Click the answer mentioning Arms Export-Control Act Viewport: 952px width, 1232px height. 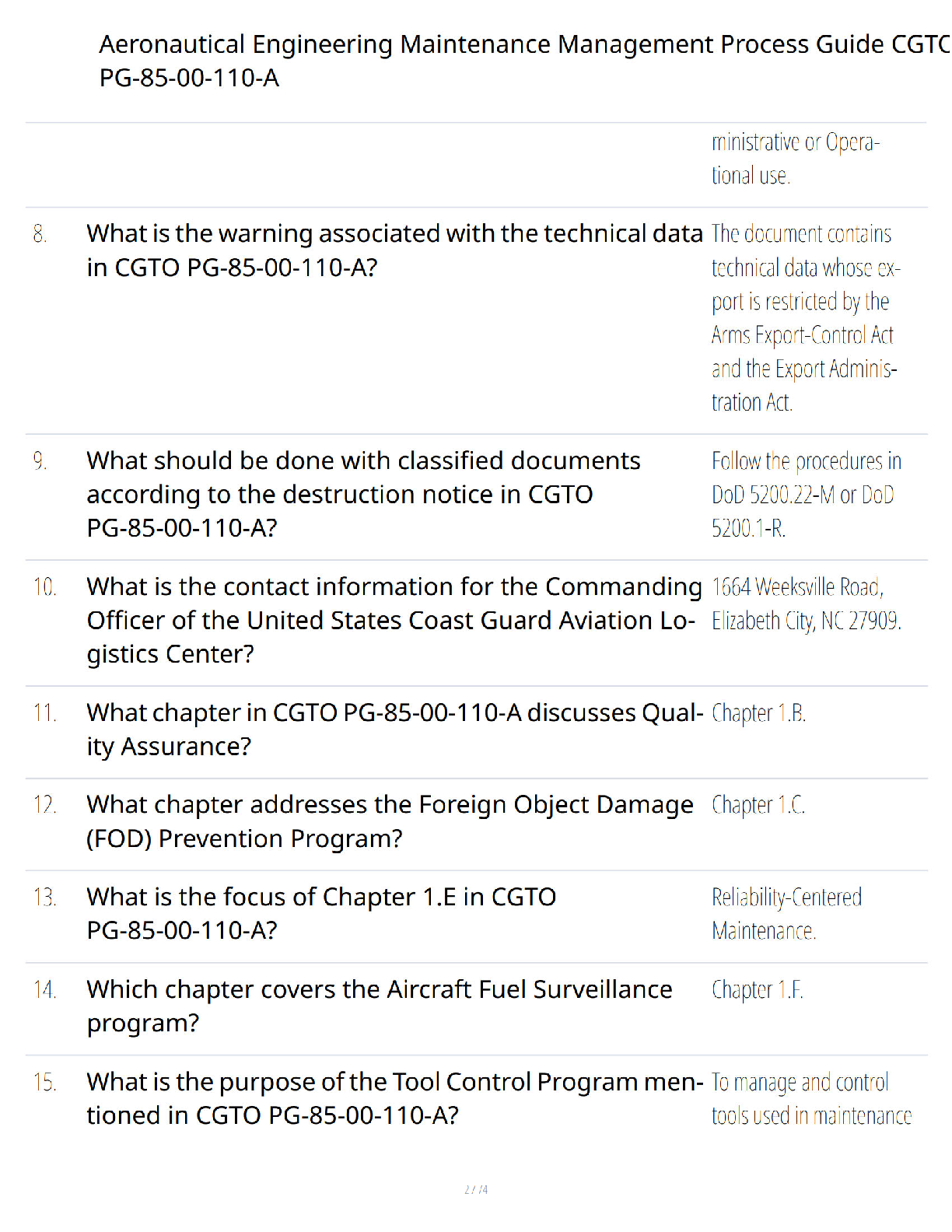pyautogui.click(x=806, y=317)
